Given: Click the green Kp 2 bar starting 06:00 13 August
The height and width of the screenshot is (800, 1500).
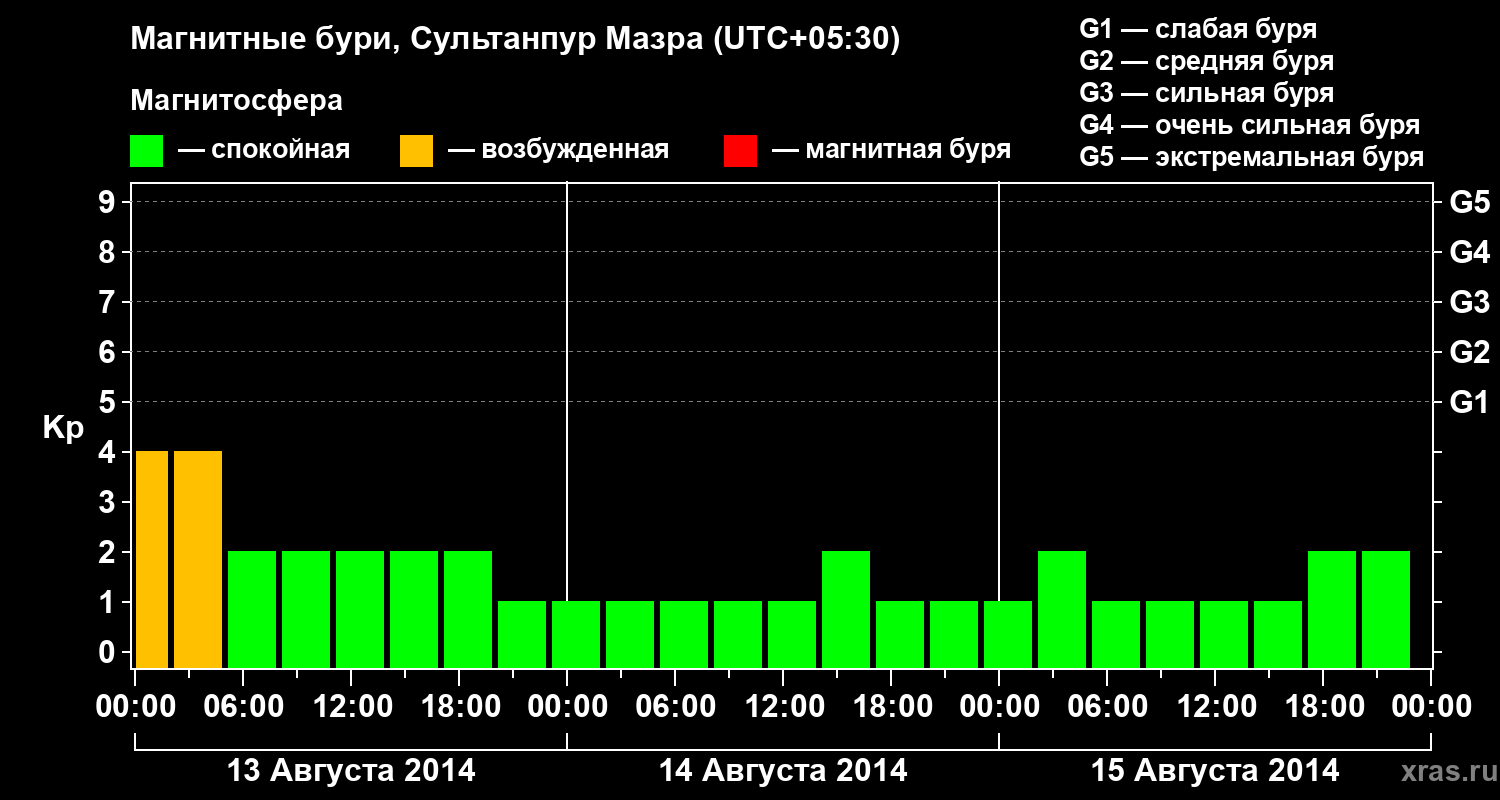Looking at the screenshot, I should point(252,609).
